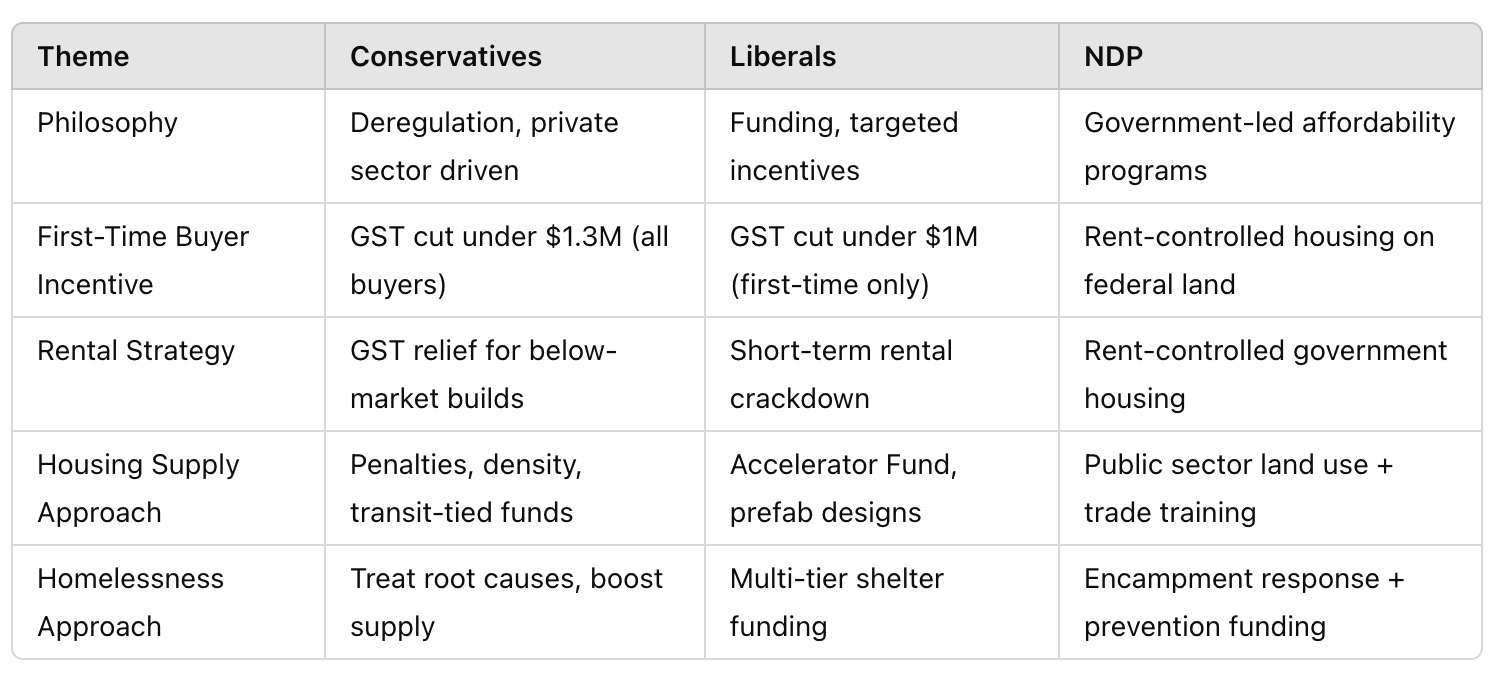Select the Housing Supply Approach row label
Image resolution: width=1504 pixels, height=676 pixels.
point(139,488)
